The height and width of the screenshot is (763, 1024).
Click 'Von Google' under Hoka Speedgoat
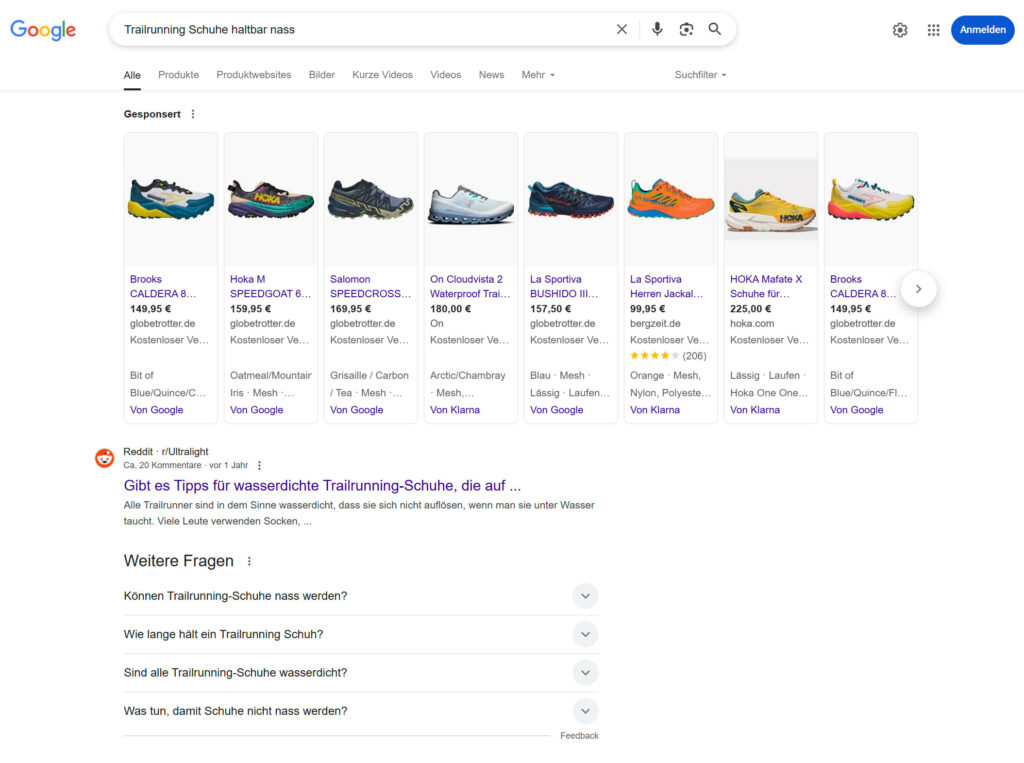tap(256, 410)
